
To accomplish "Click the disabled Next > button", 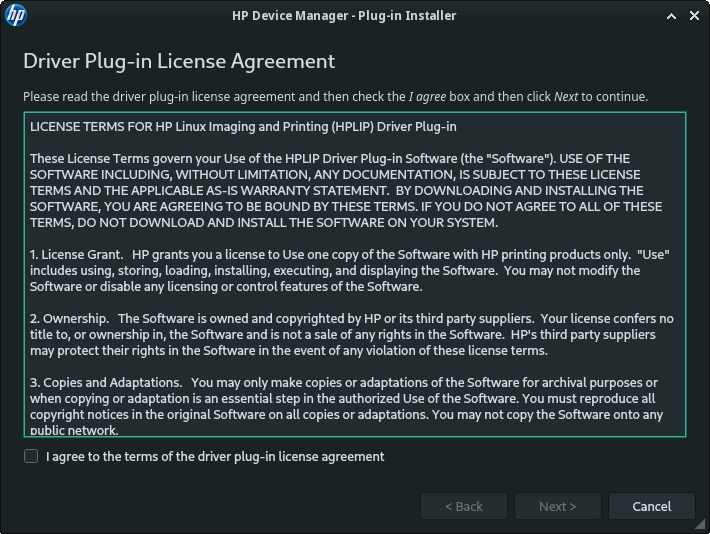I will [557, 506].
